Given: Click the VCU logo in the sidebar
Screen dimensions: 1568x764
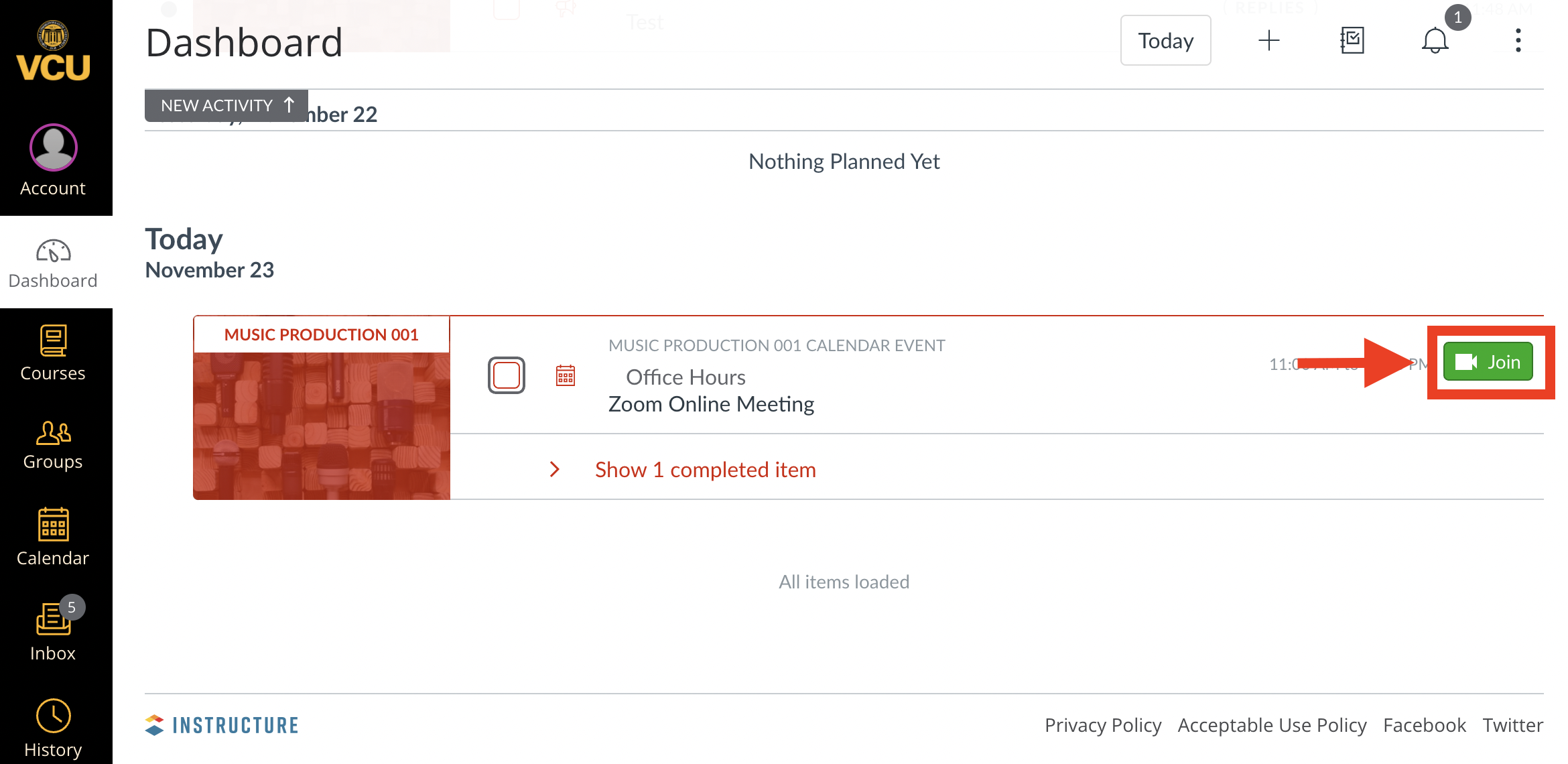Looking at the screenshot, I should coord(53,52).
